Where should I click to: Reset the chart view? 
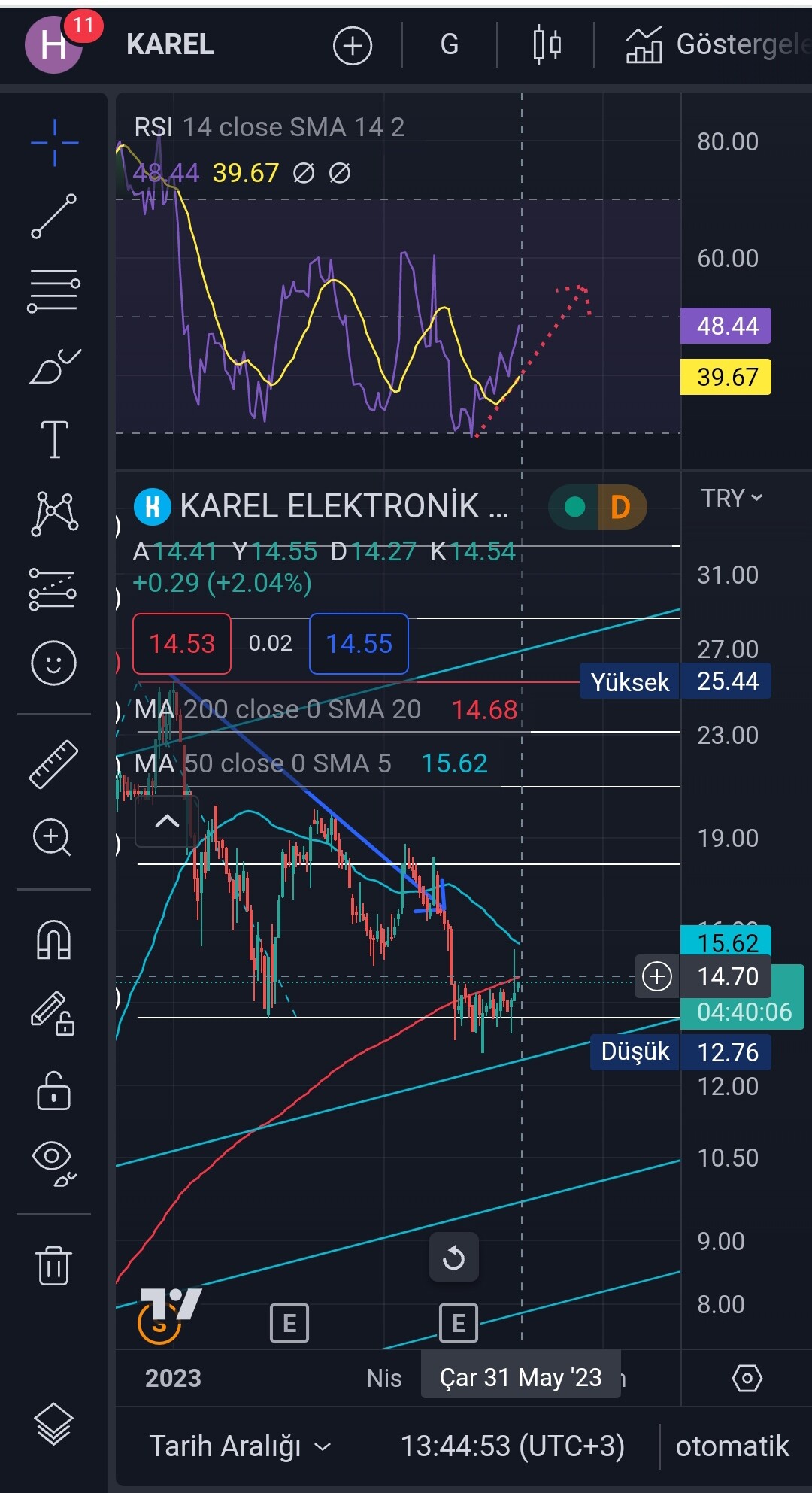tap(454, 1257)
